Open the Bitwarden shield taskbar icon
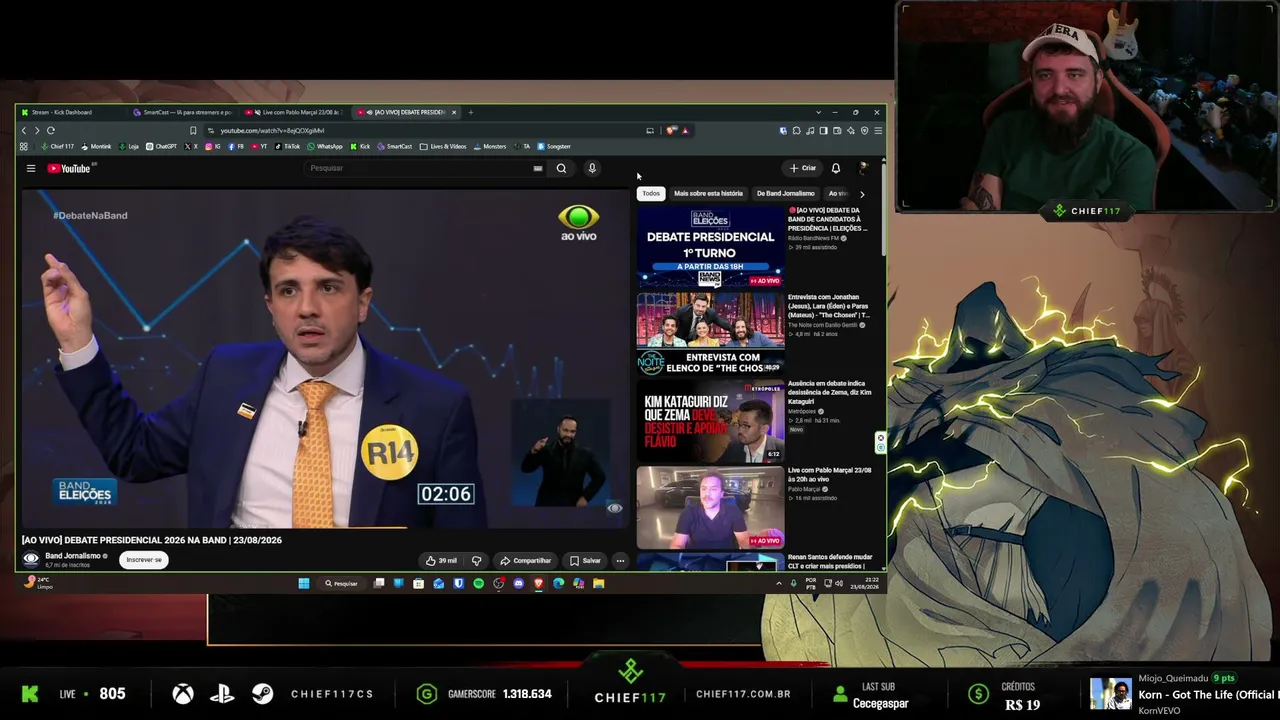 pos(458,583)
